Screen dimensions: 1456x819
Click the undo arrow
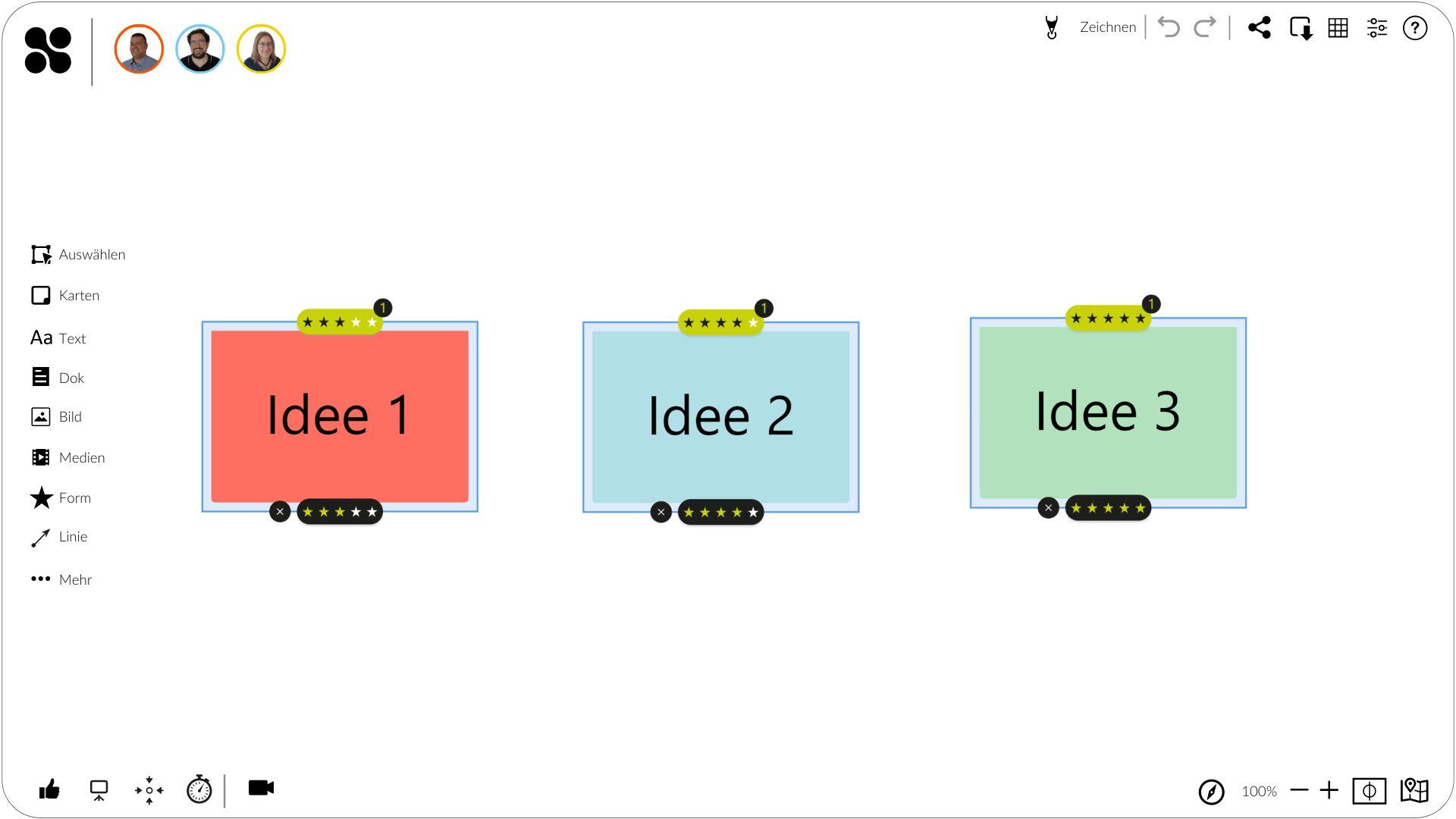1169,28
